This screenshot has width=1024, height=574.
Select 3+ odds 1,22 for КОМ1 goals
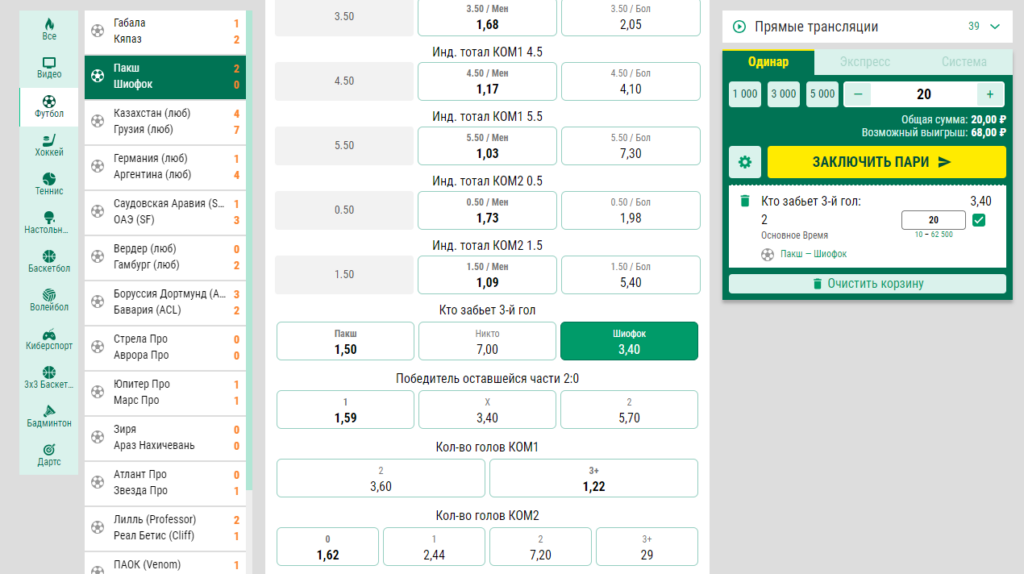(x=594, y=478)
